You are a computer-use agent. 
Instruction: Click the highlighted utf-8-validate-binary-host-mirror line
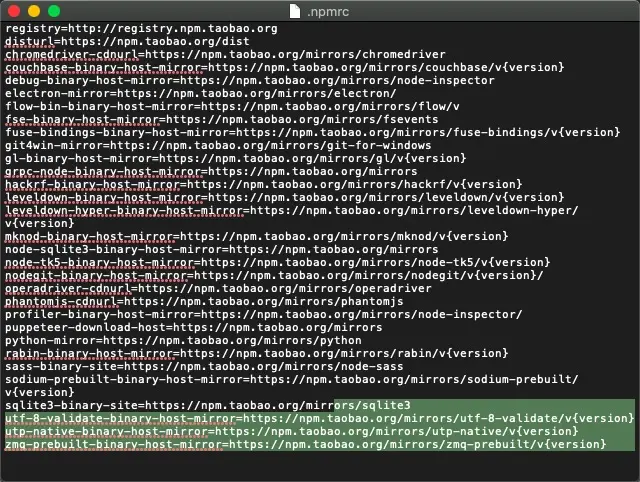click(x=320, y=418)
